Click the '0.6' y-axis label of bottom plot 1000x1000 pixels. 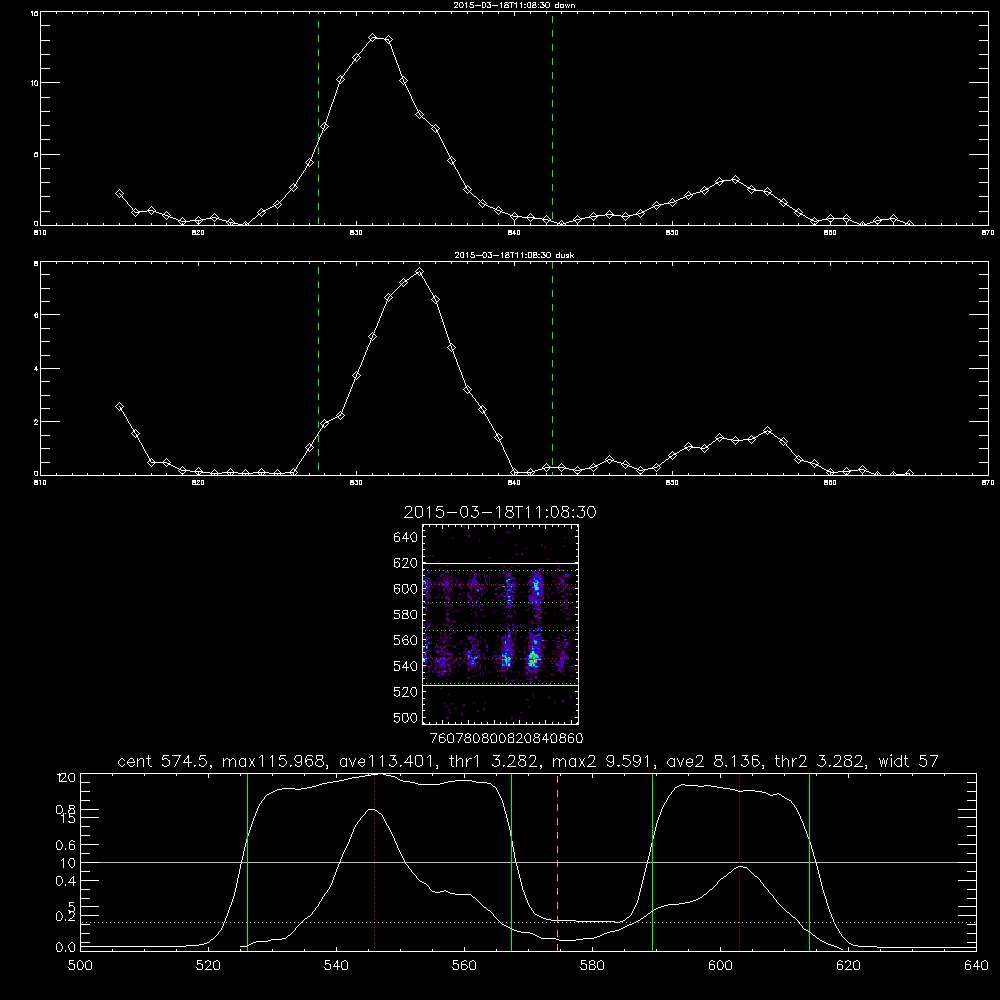66,845
